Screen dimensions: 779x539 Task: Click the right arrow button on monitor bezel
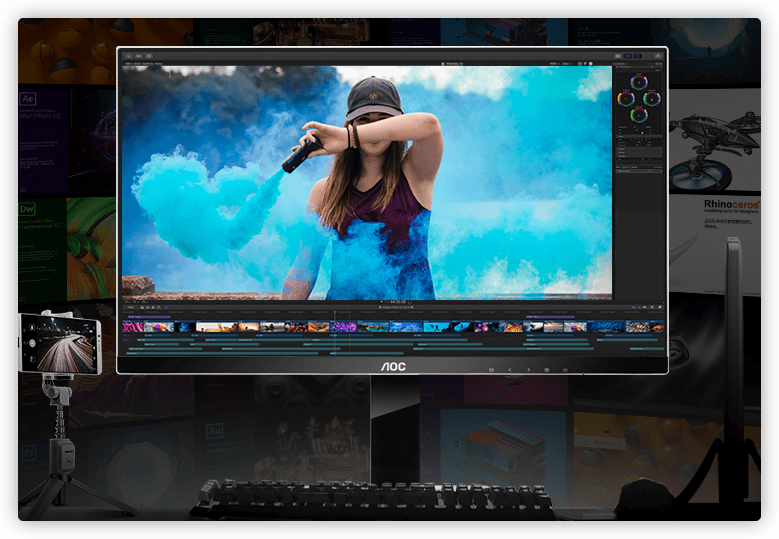[528, 370]
